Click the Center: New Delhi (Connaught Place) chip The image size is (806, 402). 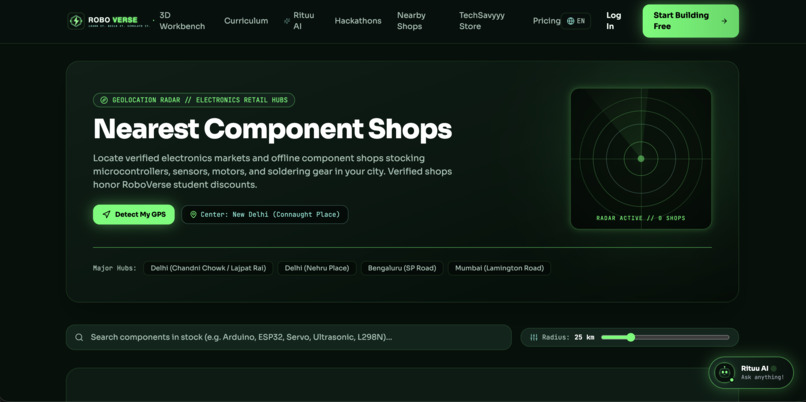point(265,214)
